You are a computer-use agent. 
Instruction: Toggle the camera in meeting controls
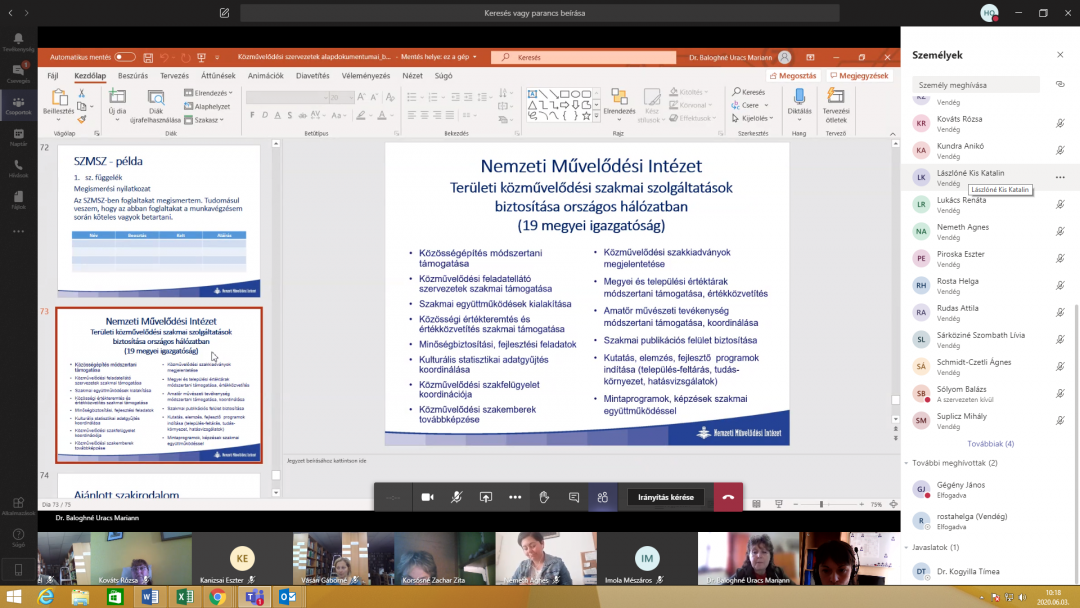click(427, 497)
